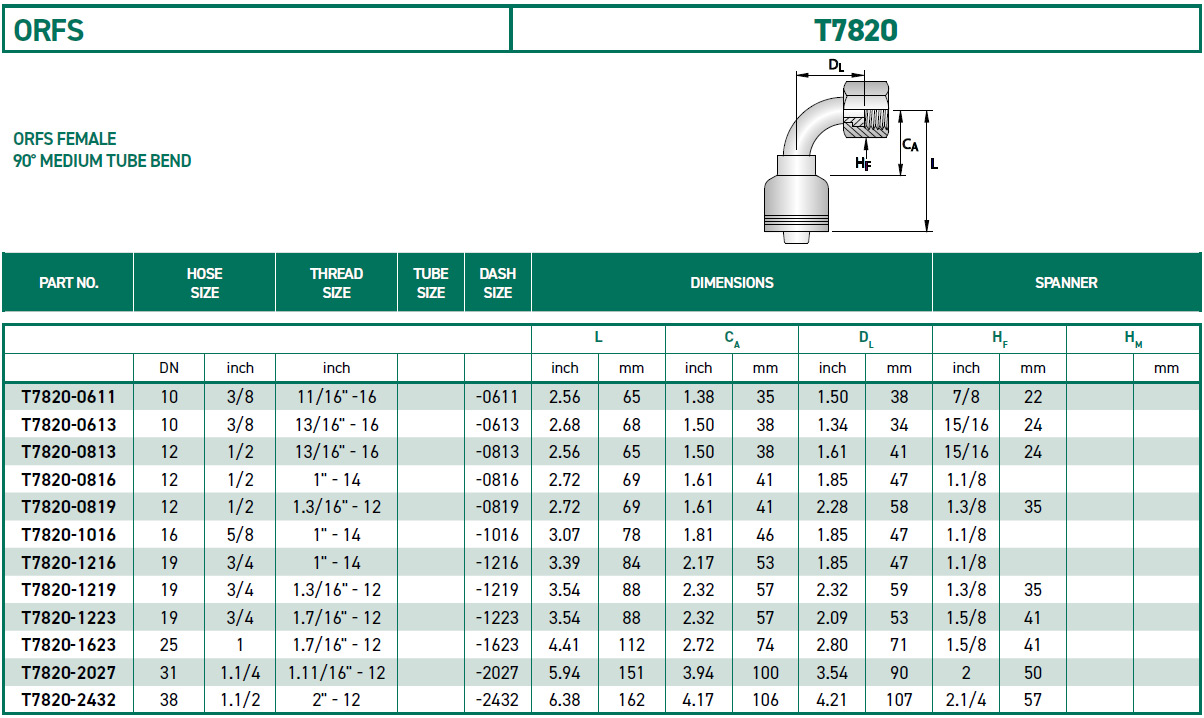Click dash size -1016
Viewport: 1204px width, 718px height.
point(497,535)
